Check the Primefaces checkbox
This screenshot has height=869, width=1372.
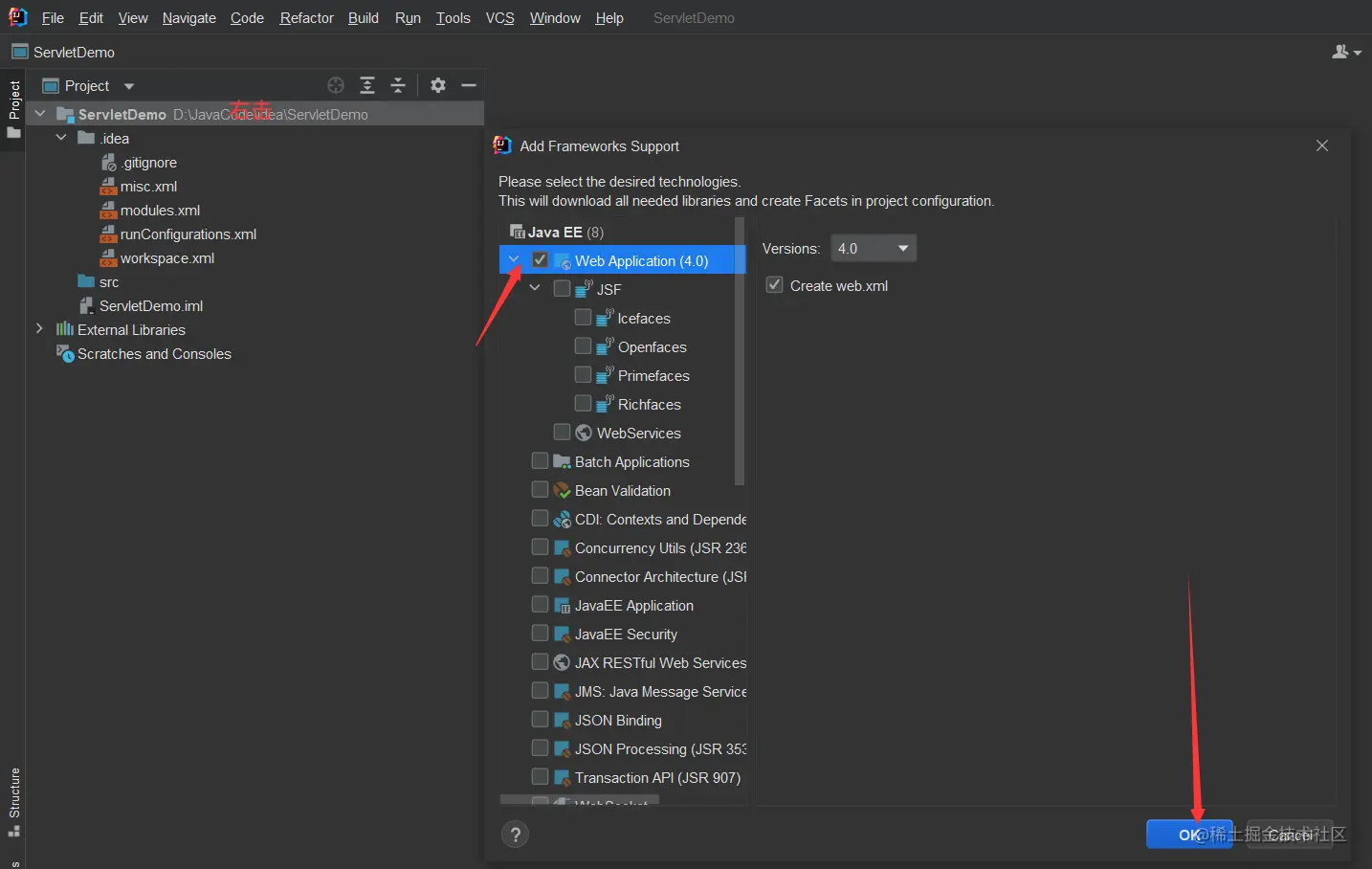(x=584, y=374)
